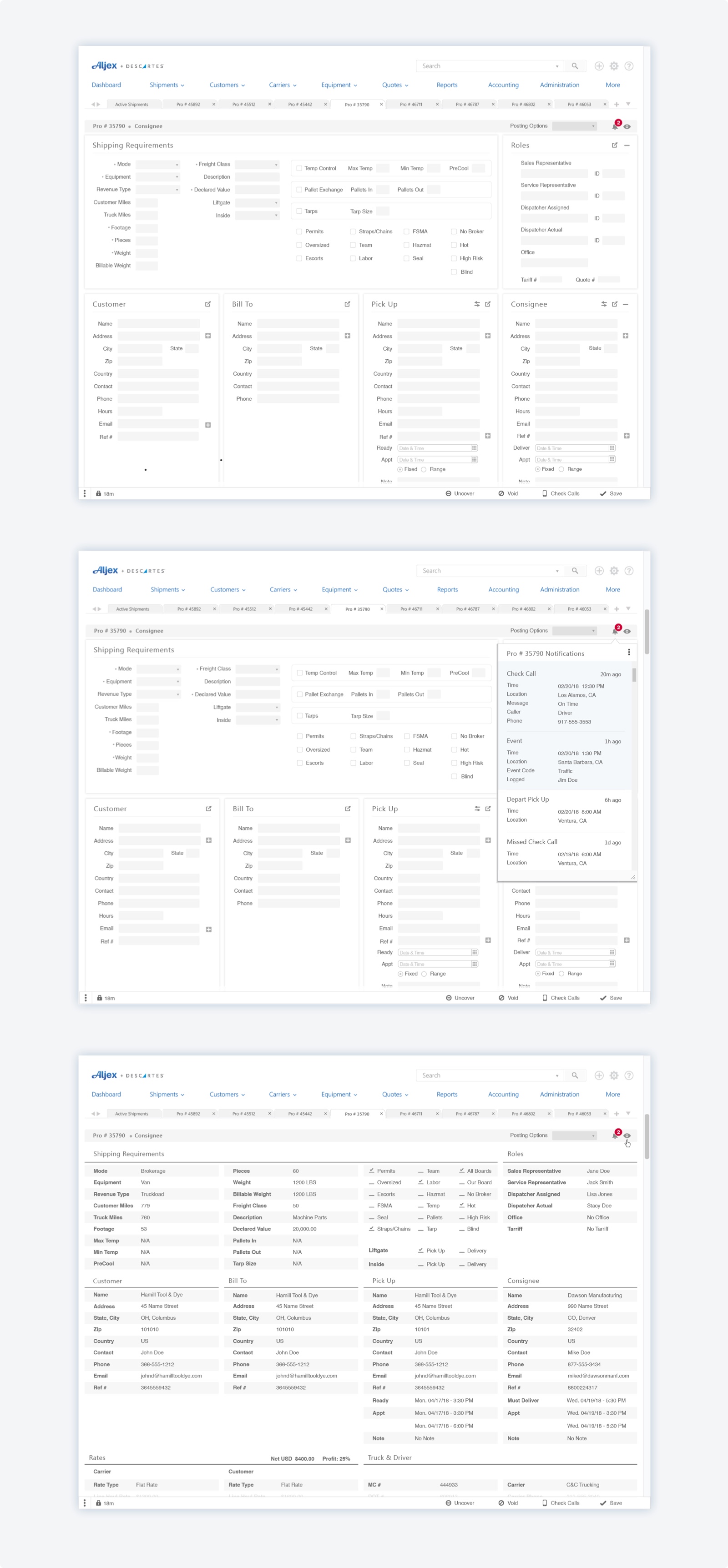Viewport: 728px width, 1568px height.
Task: Open Accounting in the middle screen nav
Action: pyautogui.click(x=504, y=590)
